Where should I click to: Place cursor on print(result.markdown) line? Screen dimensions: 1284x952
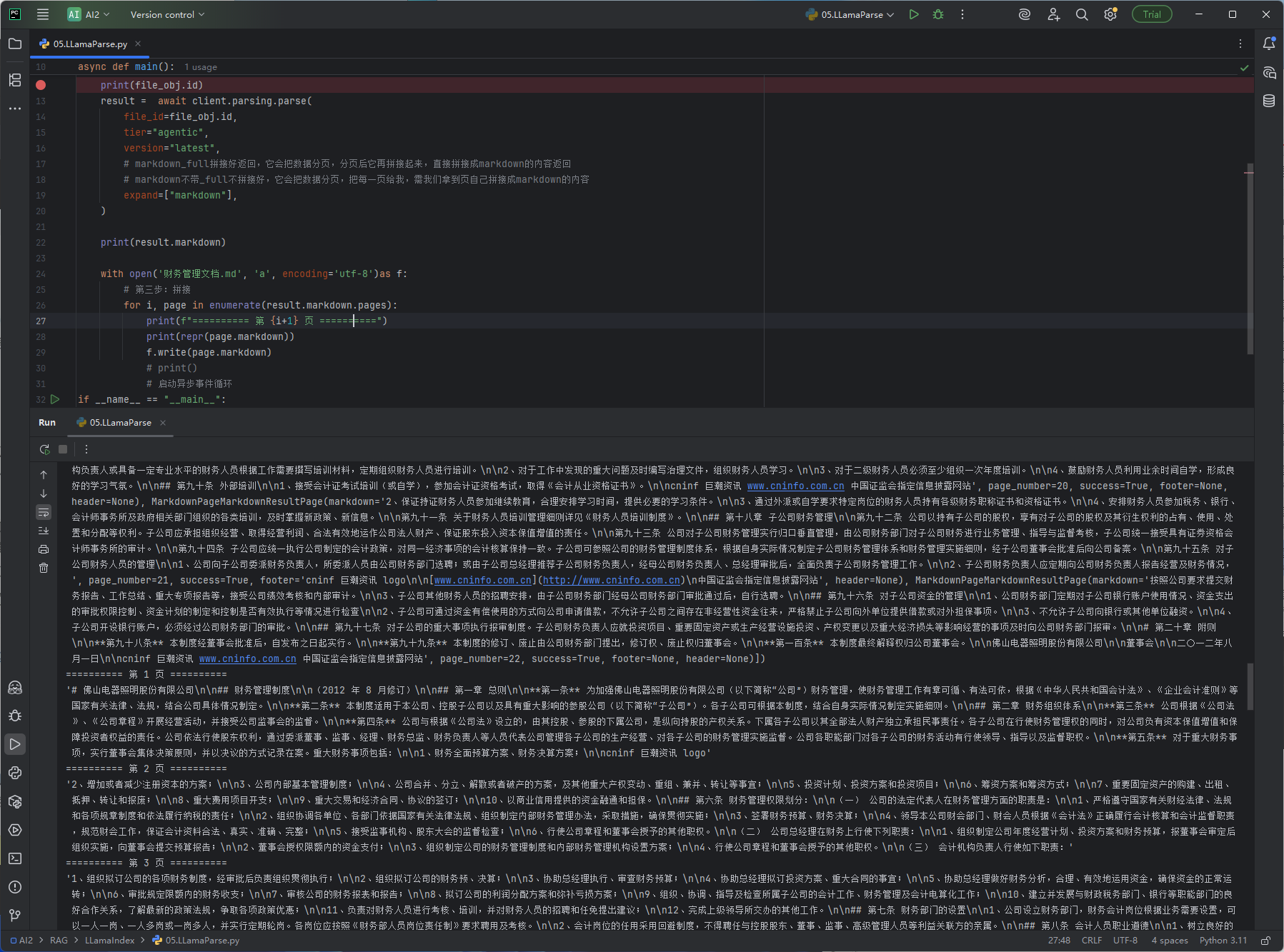[x=163, y=242]
